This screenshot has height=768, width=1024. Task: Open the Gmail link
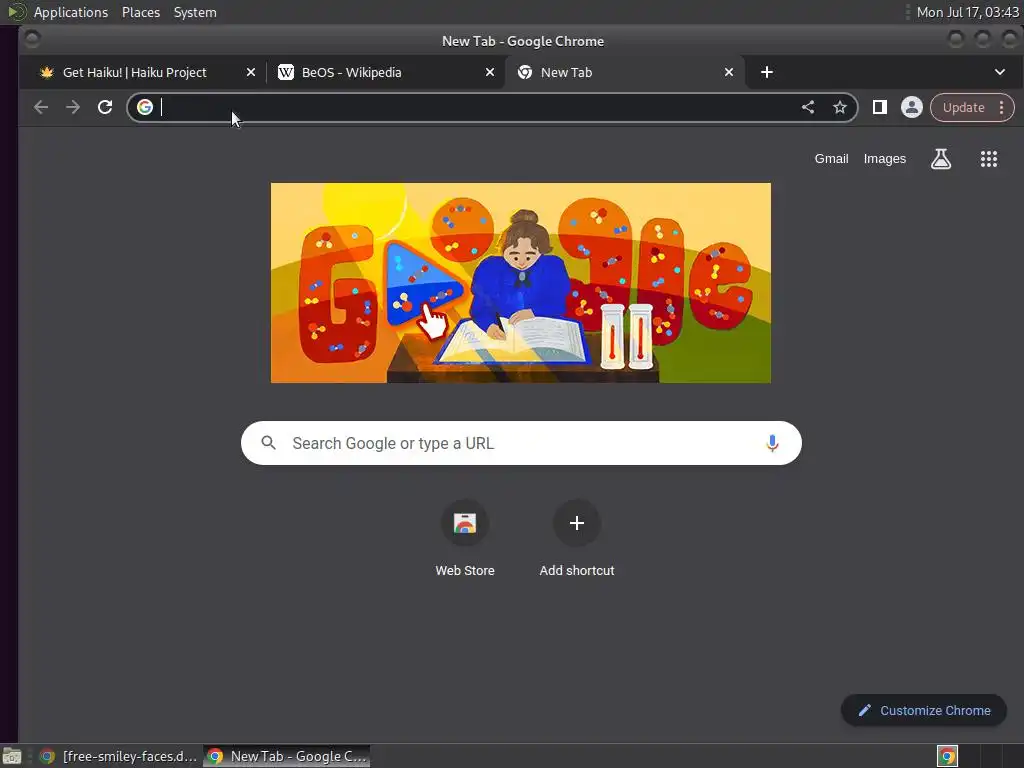click(831, 159)
